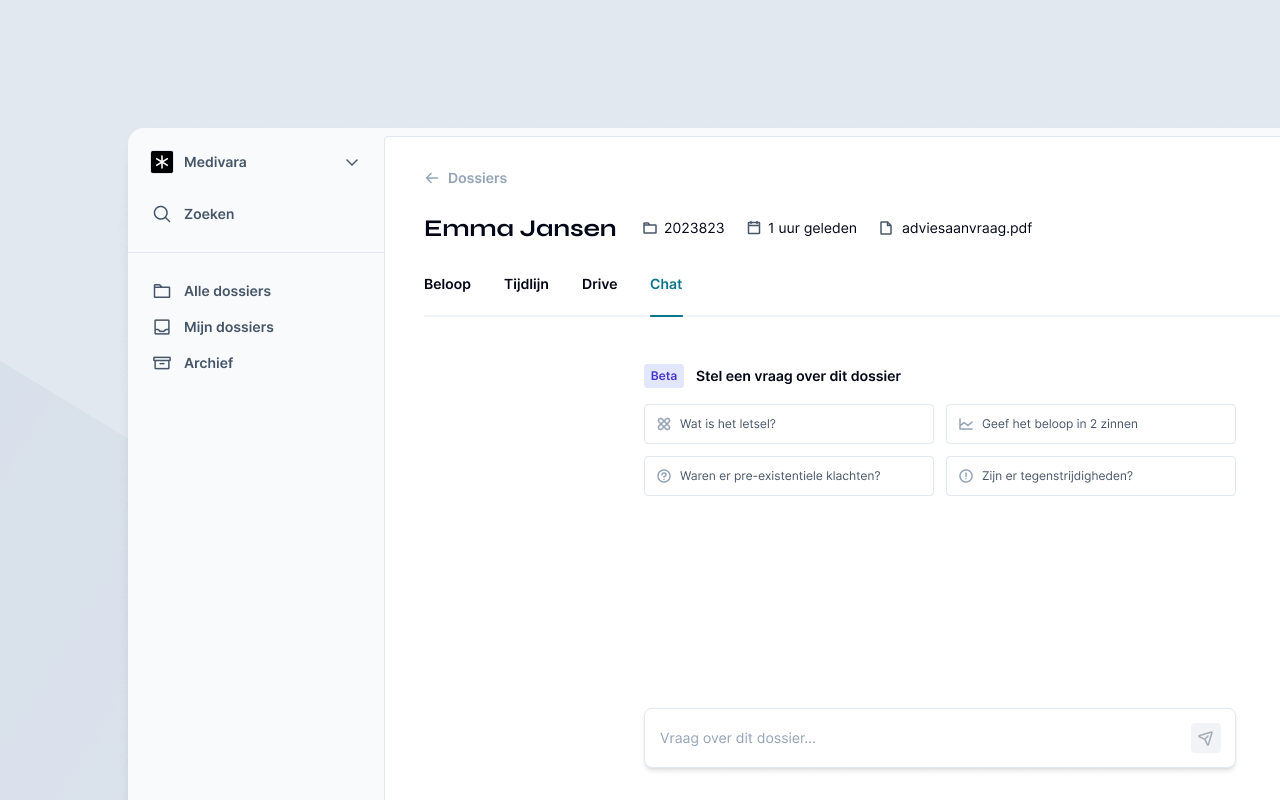
Task: Click the back arrow icon beside Dossiers
Action: [x=432, y=178]
